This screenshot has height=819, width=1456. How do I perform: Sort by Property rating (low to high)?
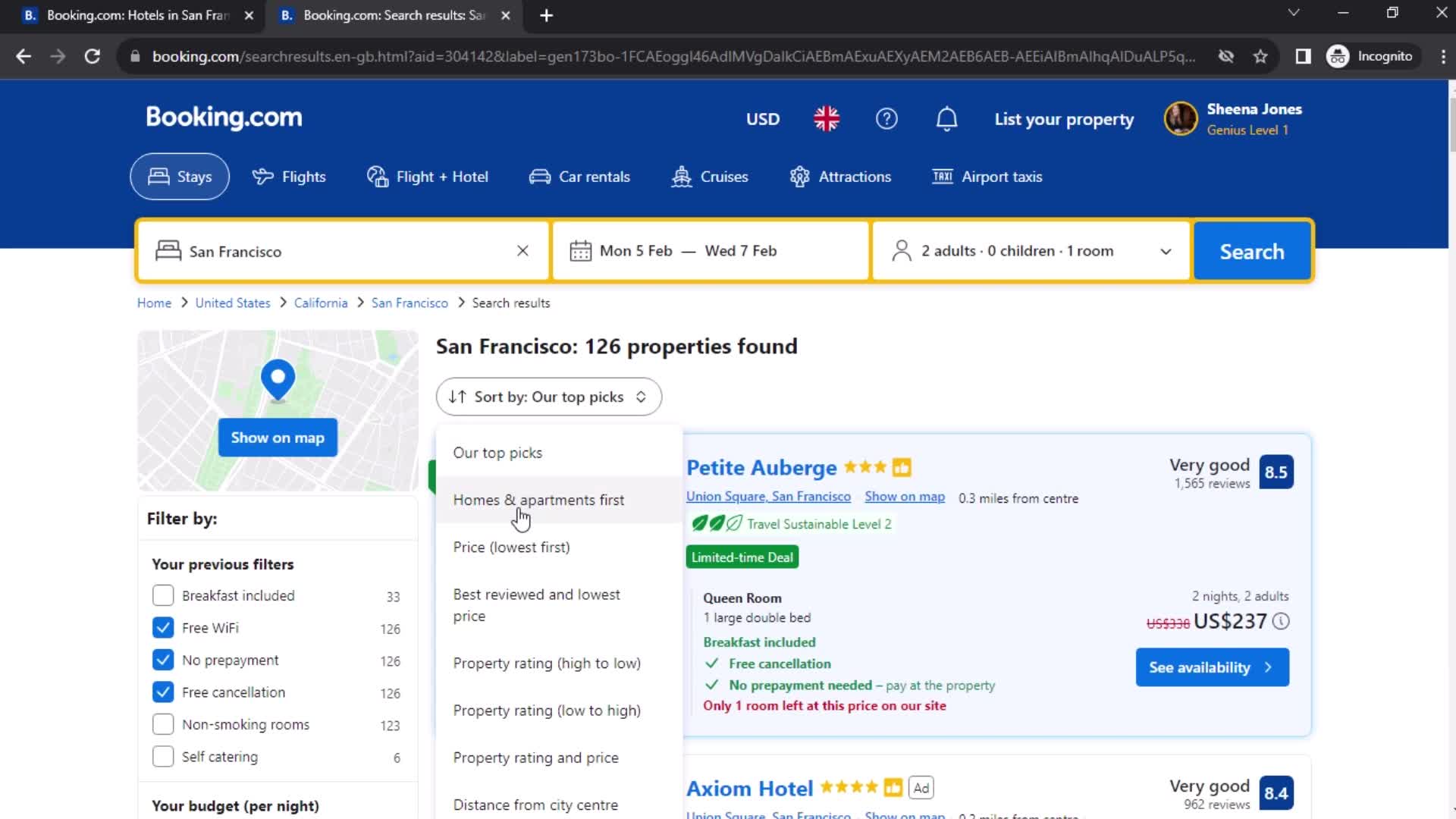click(559, 711)
